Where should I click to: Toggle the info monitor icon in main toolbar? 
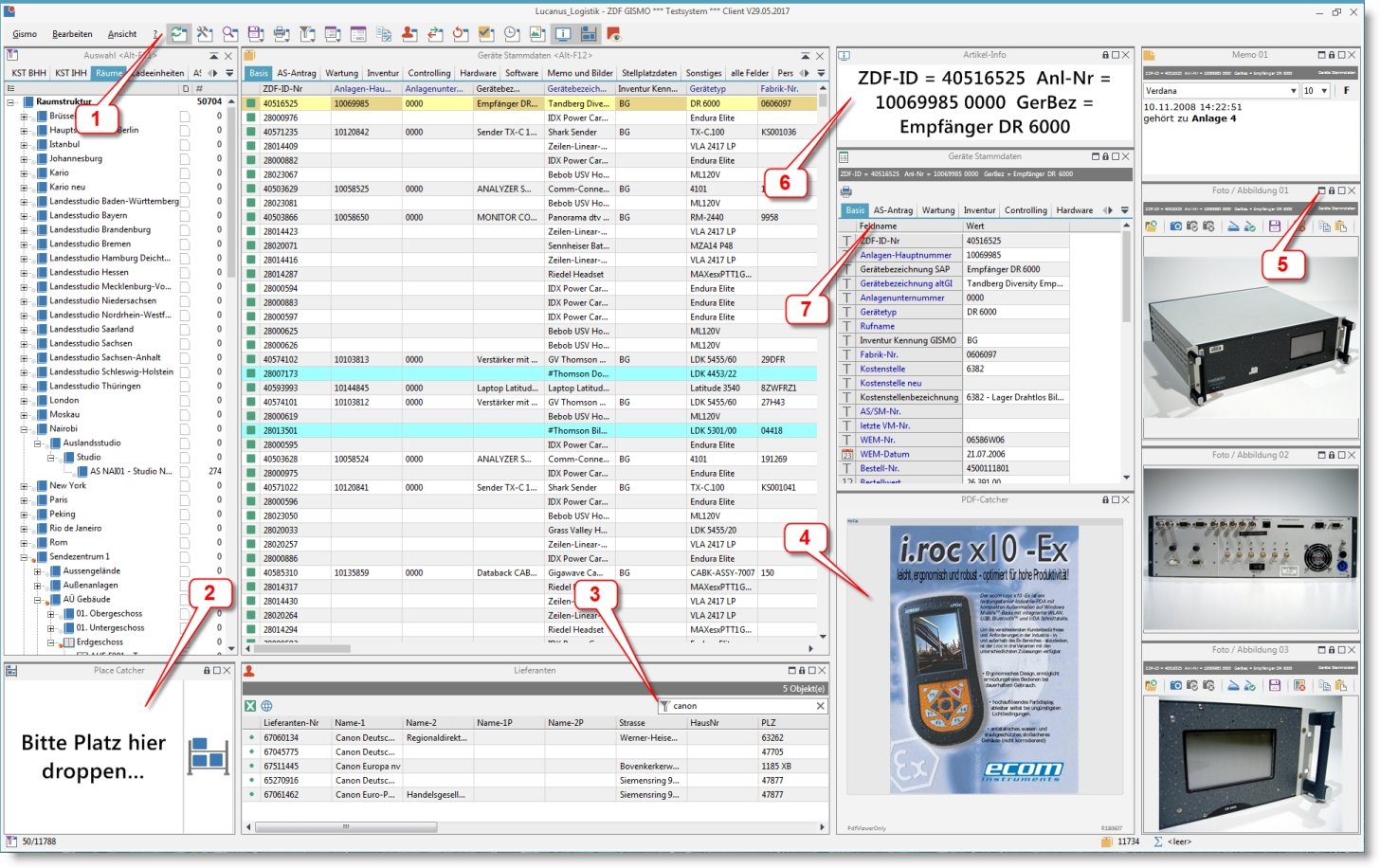click(563, 34)
